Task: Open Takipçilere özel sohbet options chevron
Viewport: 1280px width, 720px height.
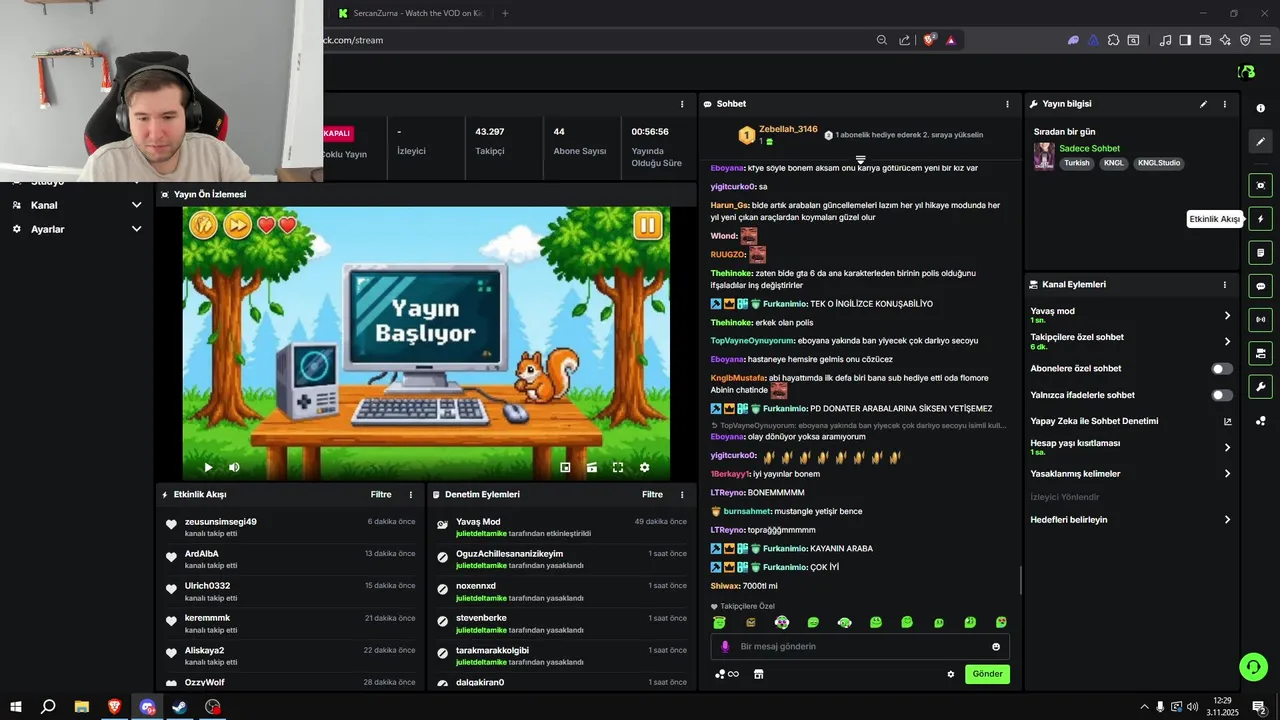Action: [x=1227, y=342]
